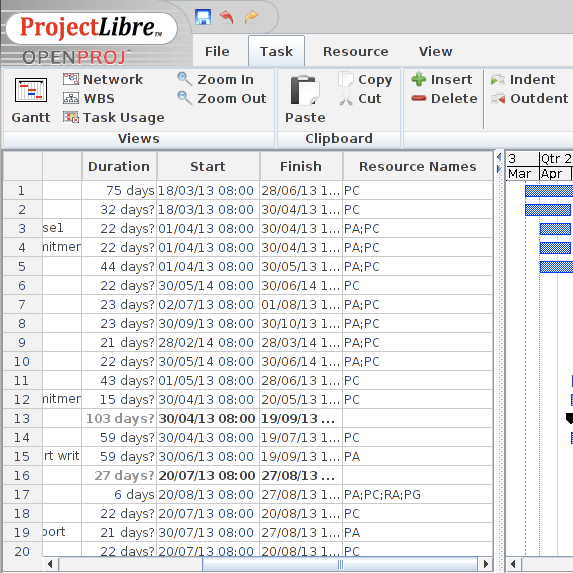This screenshot has width=573, height=573.
Task: Click the Outdent arrow icon
Action: (x=498, y=98)
